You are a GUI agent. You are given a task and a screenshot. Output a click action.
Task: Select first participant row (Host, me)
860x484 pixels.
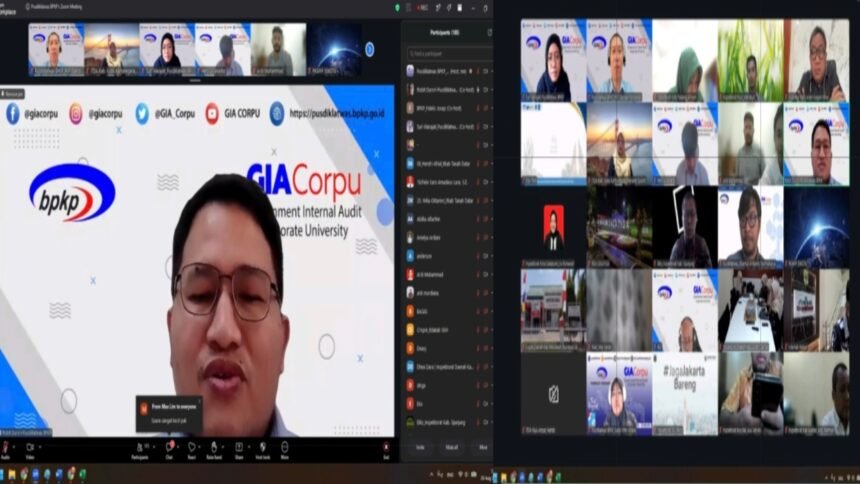[x=449, y=71]
